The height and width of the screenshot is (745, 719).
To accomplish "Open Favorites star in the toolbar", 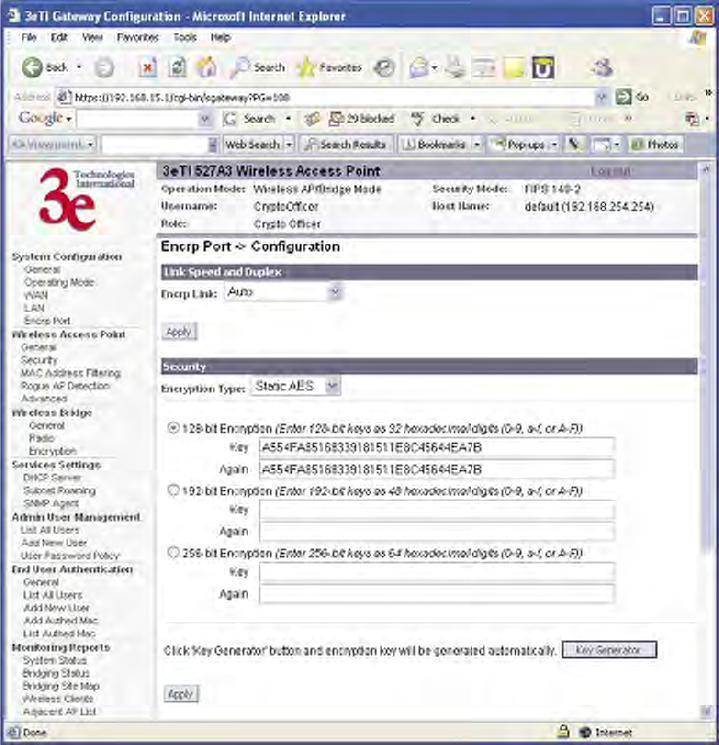I will [x=329, y=67].
